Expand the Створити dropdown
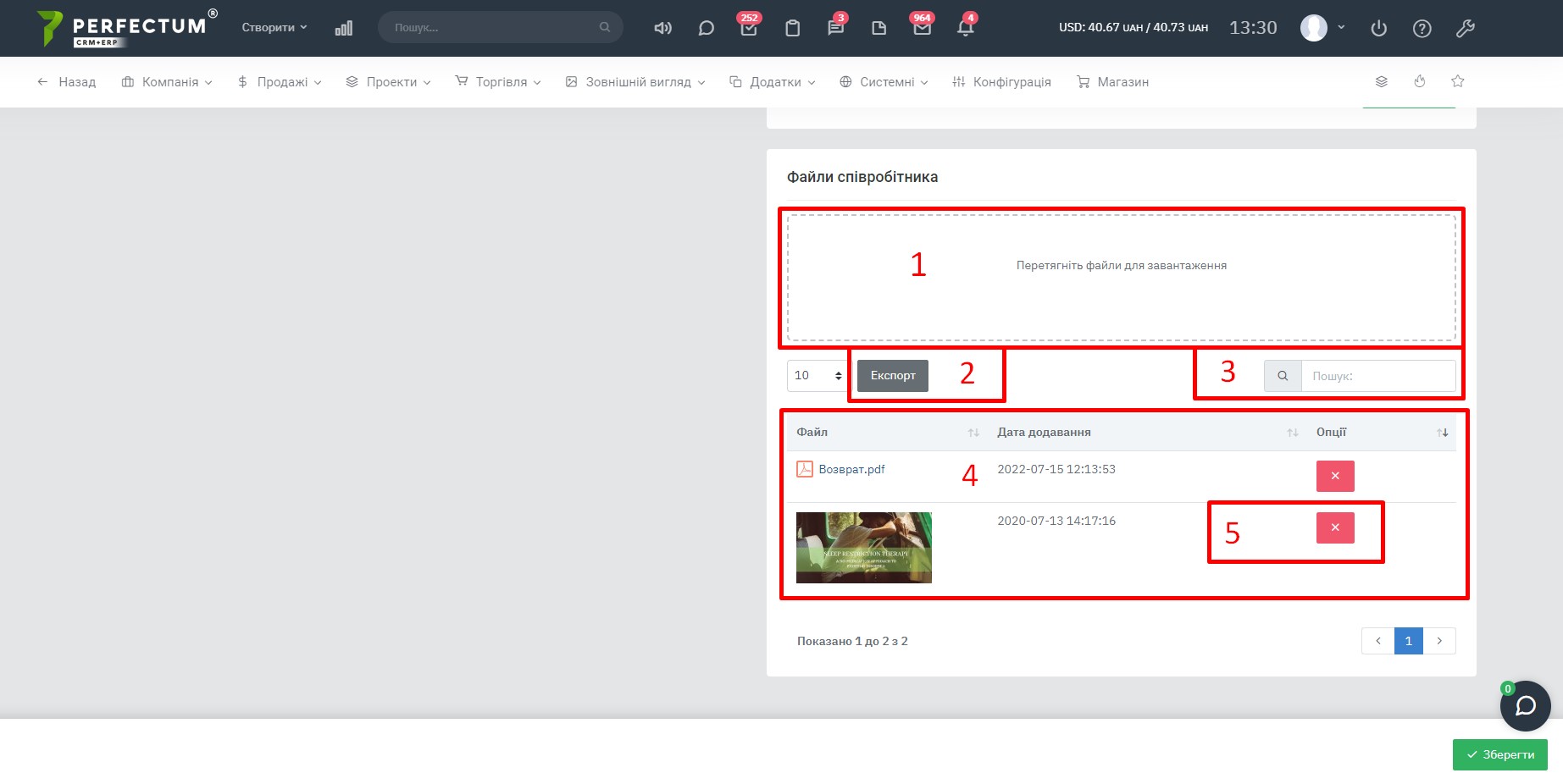This screenshot has width=1563, height=784. (274, 27)
